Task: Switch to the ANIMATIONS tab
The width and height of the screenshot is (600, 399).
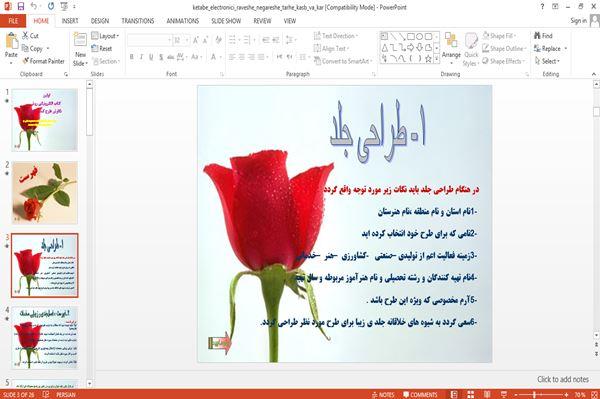Action: (183, 21)
